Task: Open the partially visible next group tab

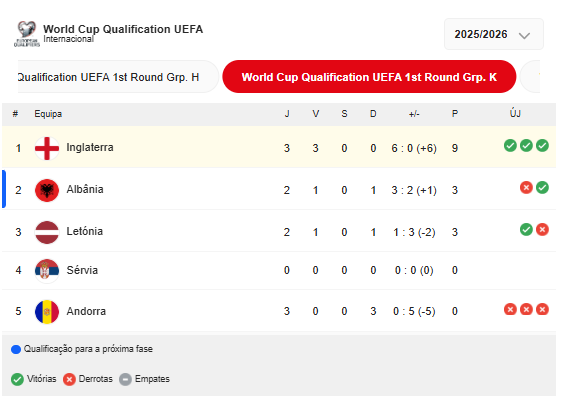Action: pos(530,77)
